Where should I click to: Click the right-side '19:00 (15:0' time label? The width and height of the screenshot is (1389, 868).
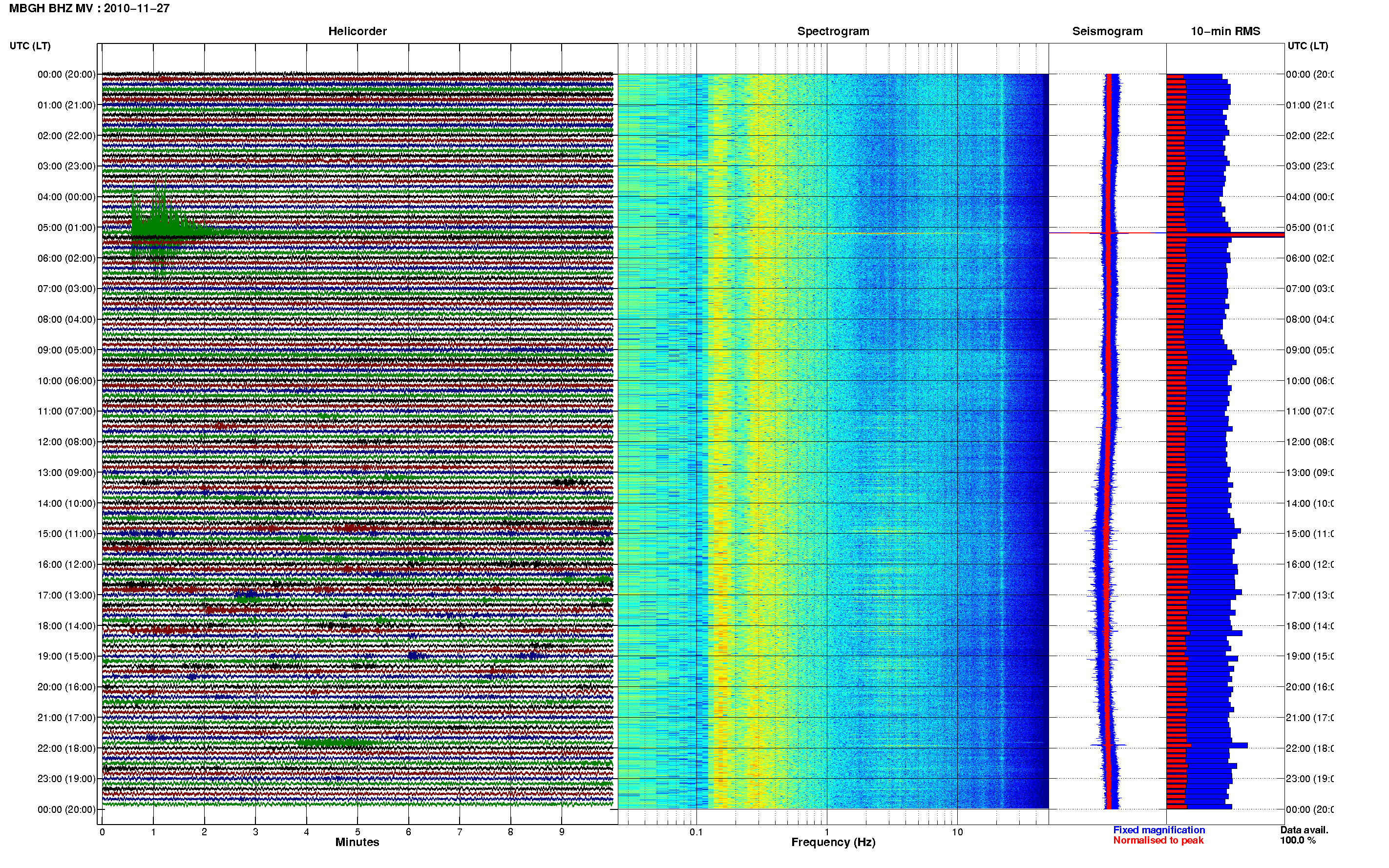pyautogui.click(x=1310, y=656)
